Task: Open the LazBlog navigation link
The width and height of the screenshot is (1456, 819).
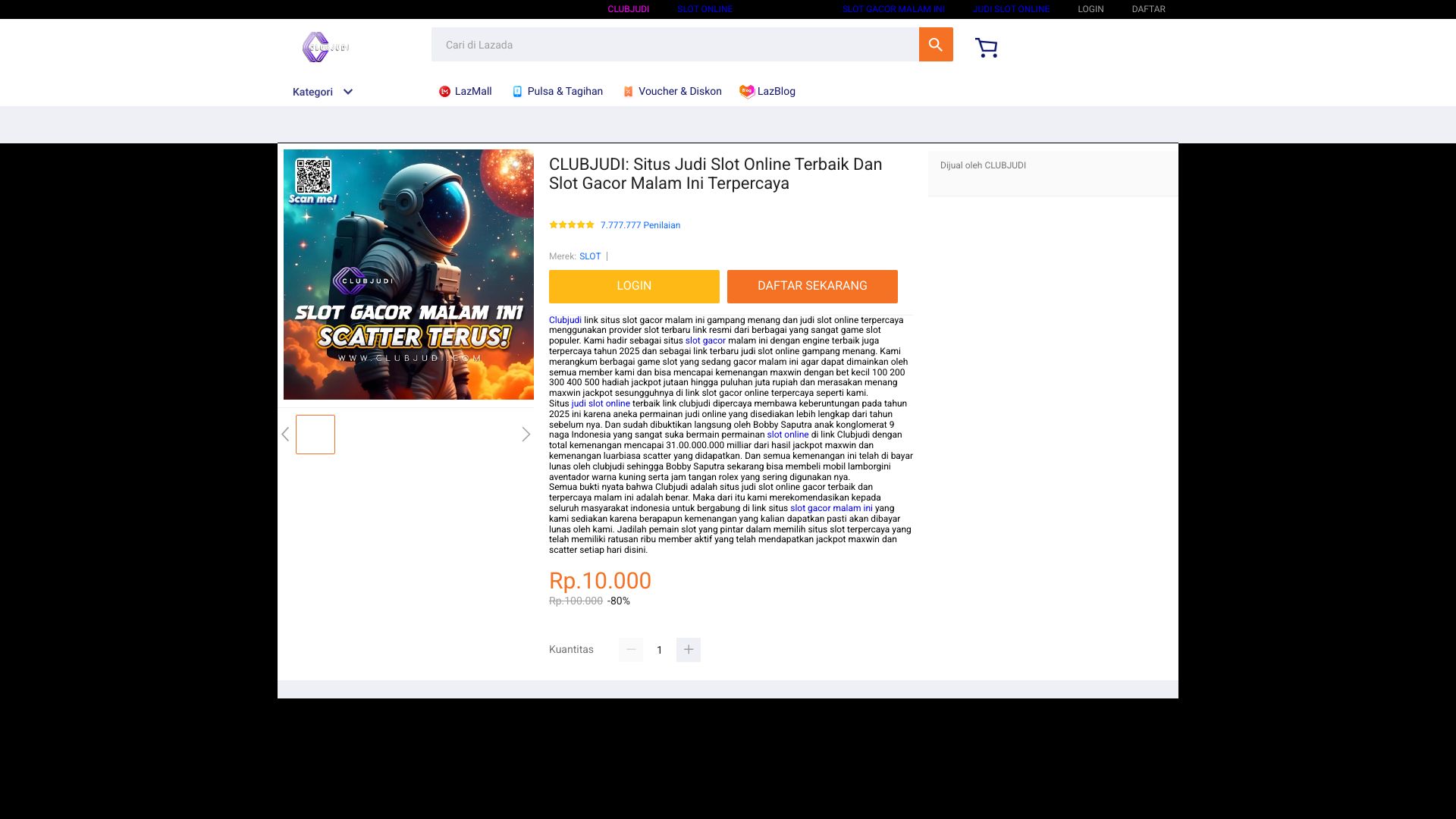Action: tap(776, 92)
